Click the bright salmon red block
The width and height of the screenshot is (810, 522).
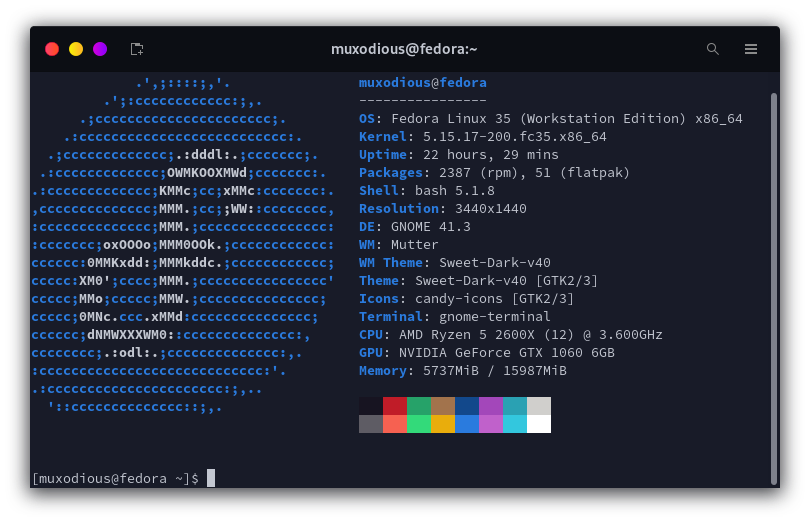[395, 424]
